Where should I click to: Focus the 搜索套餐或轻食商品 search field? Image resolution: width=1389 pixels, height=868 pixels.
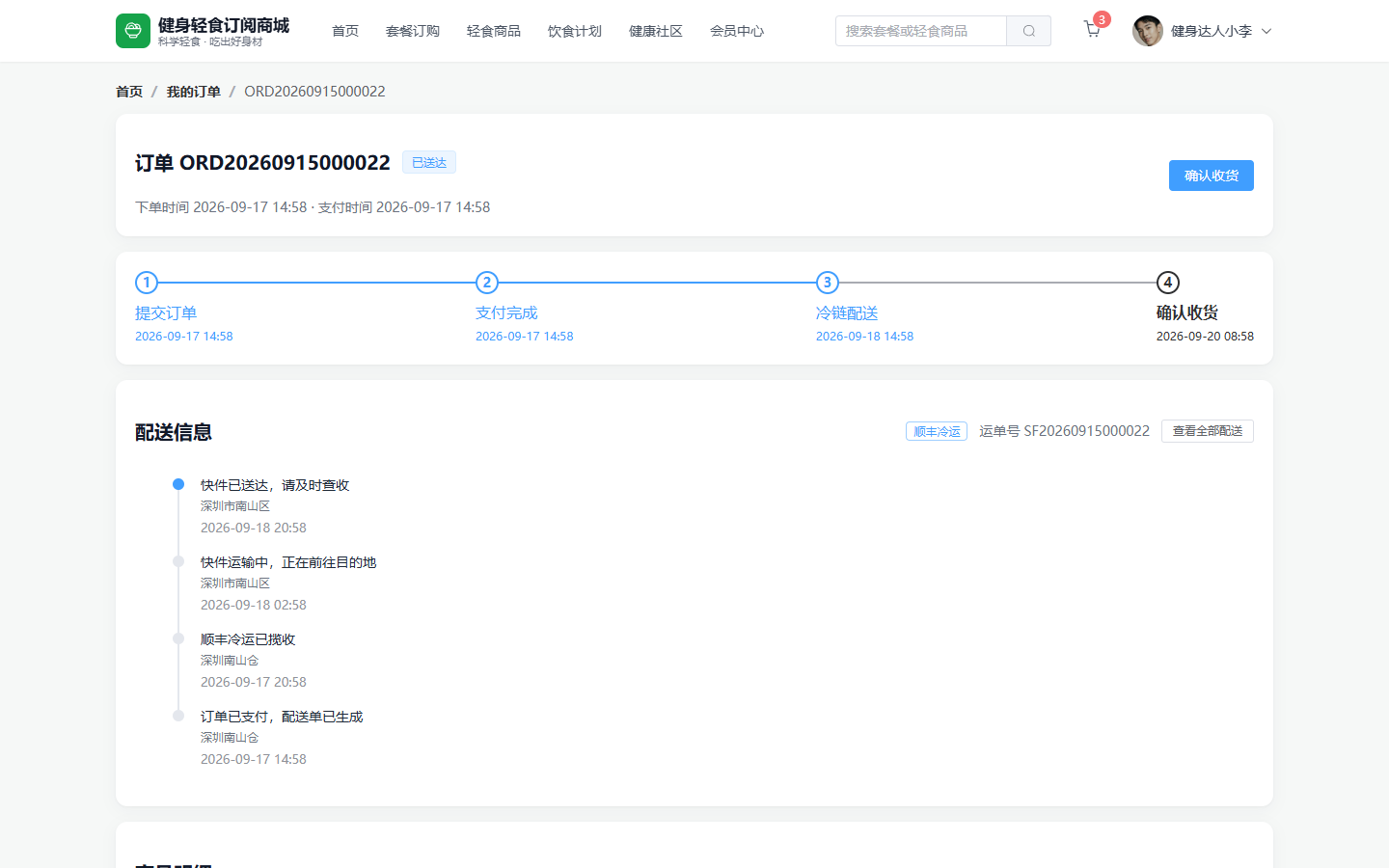921,31
